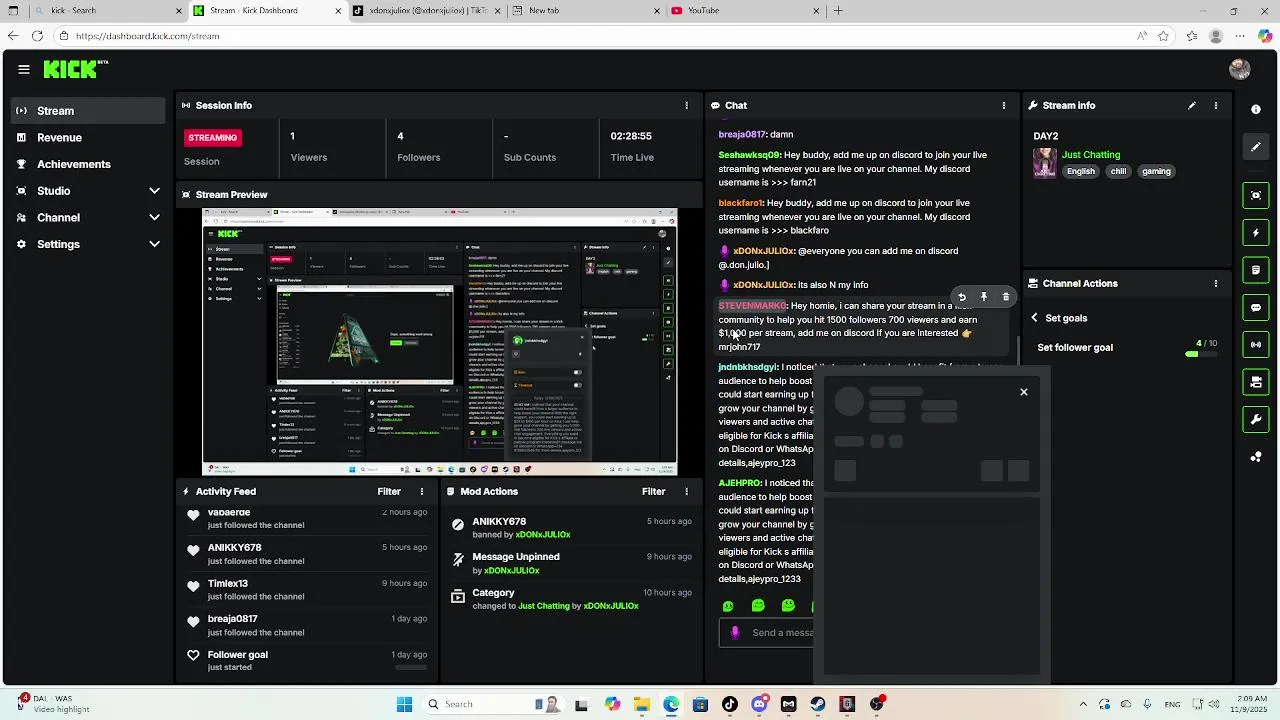Click Just Chatting category in Stream info
The width and height of the screenshot is (1280, 720).
click(x=1091, y=155)
